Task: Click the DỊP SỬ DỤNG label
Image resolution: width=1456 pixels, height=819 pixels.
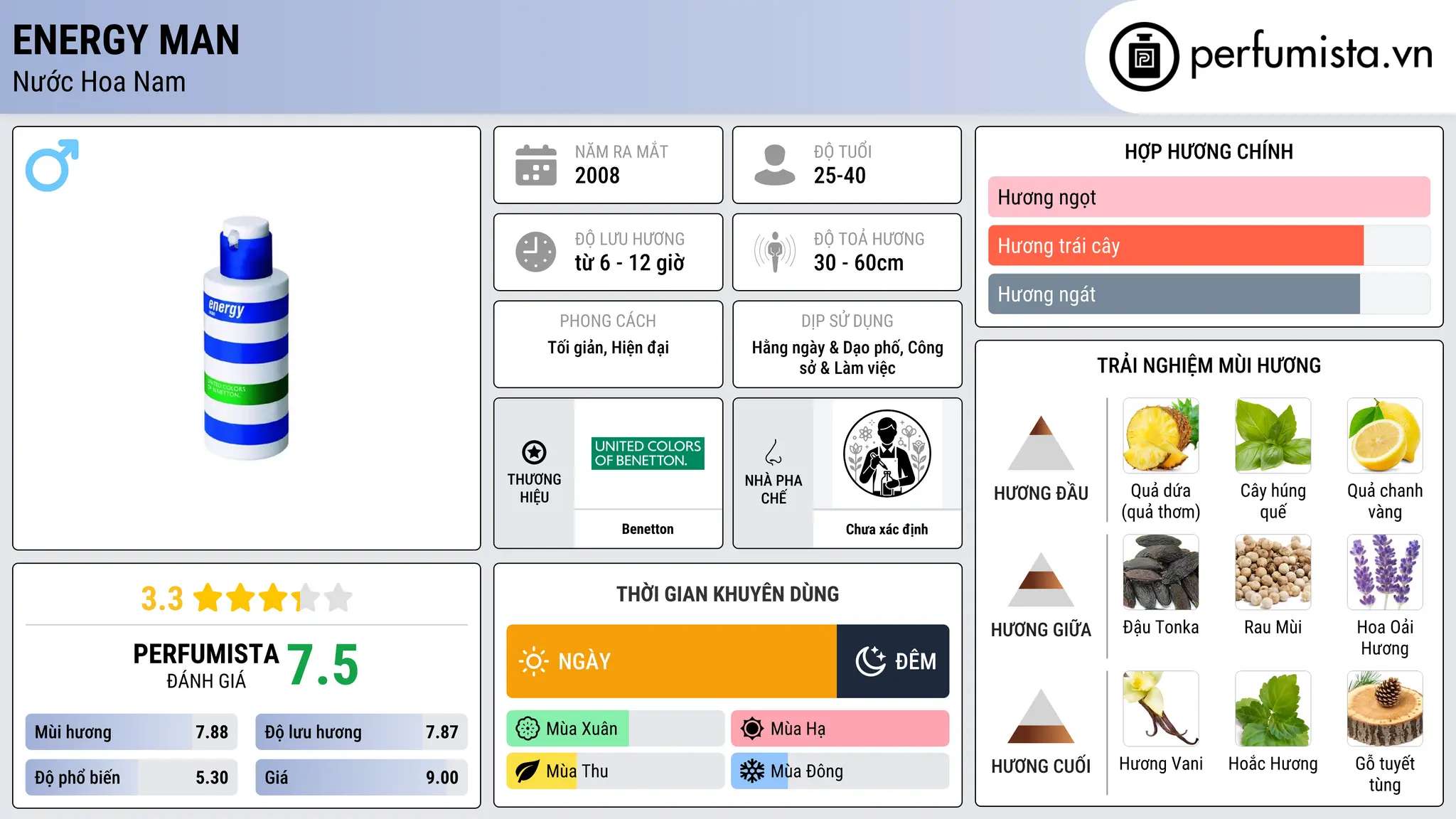Action: click(847, 321)
